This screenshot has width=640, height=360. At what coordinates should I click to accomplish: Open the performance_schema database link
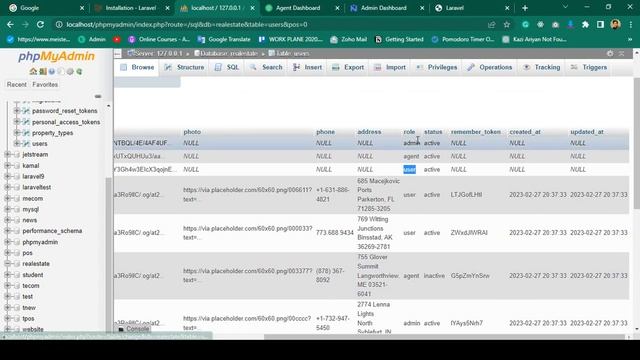[x=52, y=231]
